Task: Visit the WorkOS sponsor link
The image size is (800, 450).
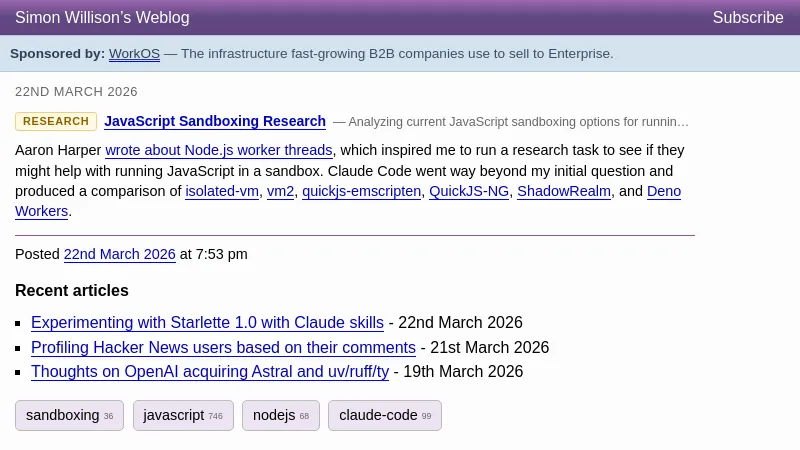Action: pyautogui.click(x=134, y=54)
